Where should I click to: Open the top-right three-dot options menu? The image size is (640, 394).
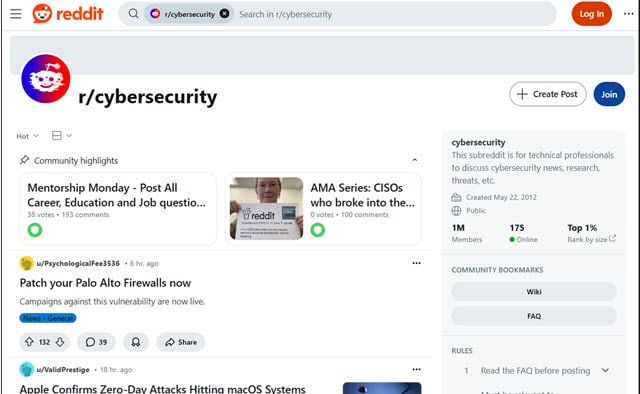[x=629, y=14]
